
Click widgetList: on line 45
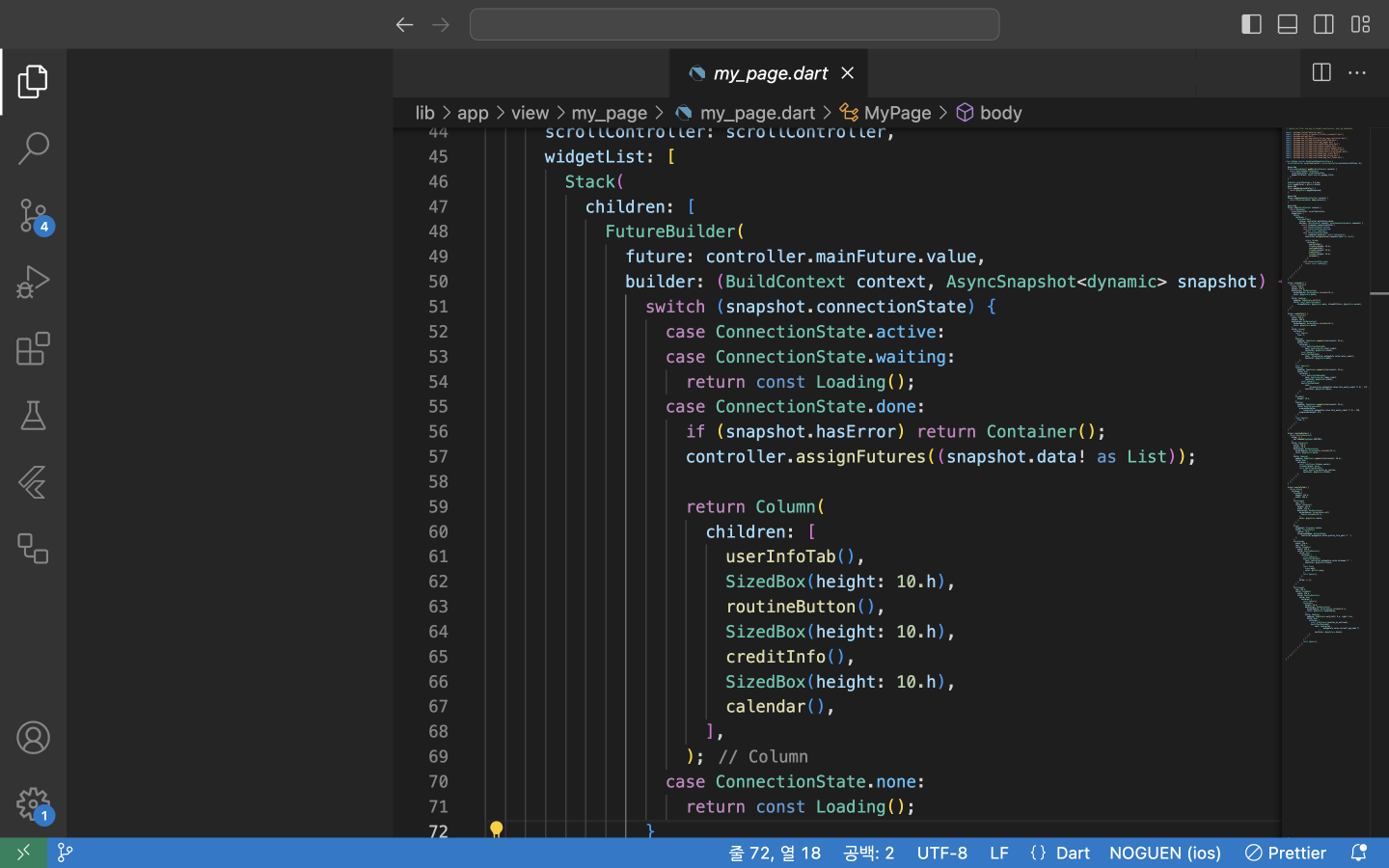(x=599, y=156)
